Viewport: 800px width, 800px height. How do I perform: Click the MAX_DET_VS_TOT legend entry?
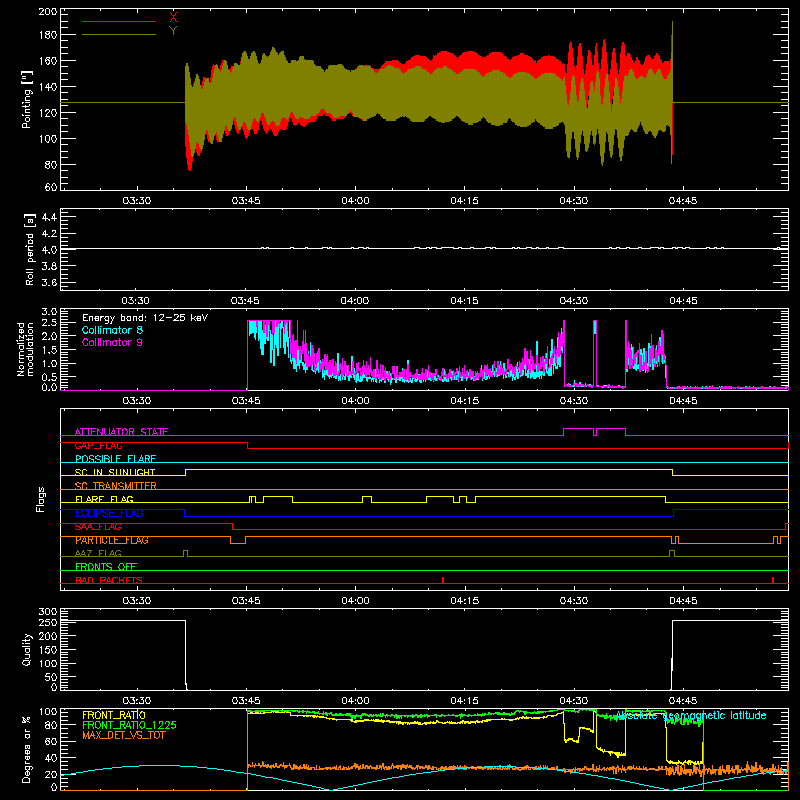(x=123, y=735)
